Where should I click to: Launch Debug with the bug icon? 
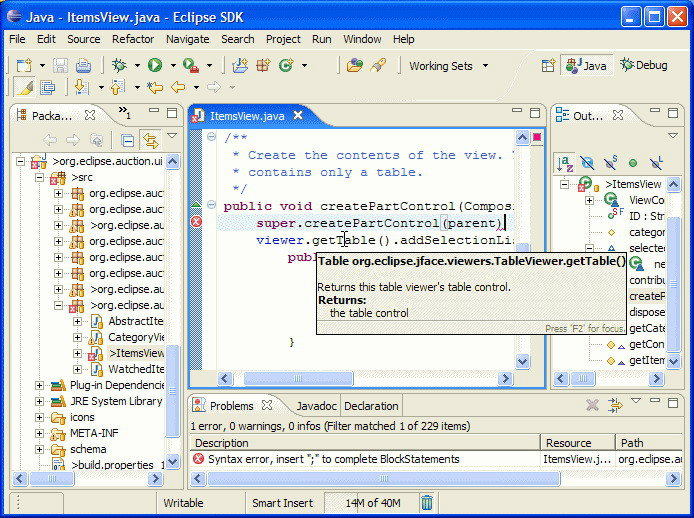coord(119,66)
